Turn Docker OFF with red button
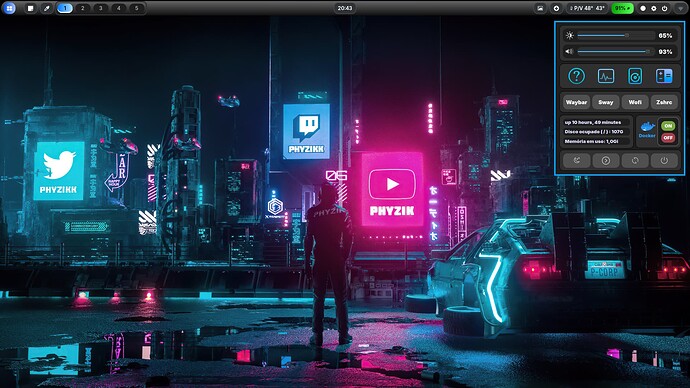690x388 pixels. click(668, 138)
